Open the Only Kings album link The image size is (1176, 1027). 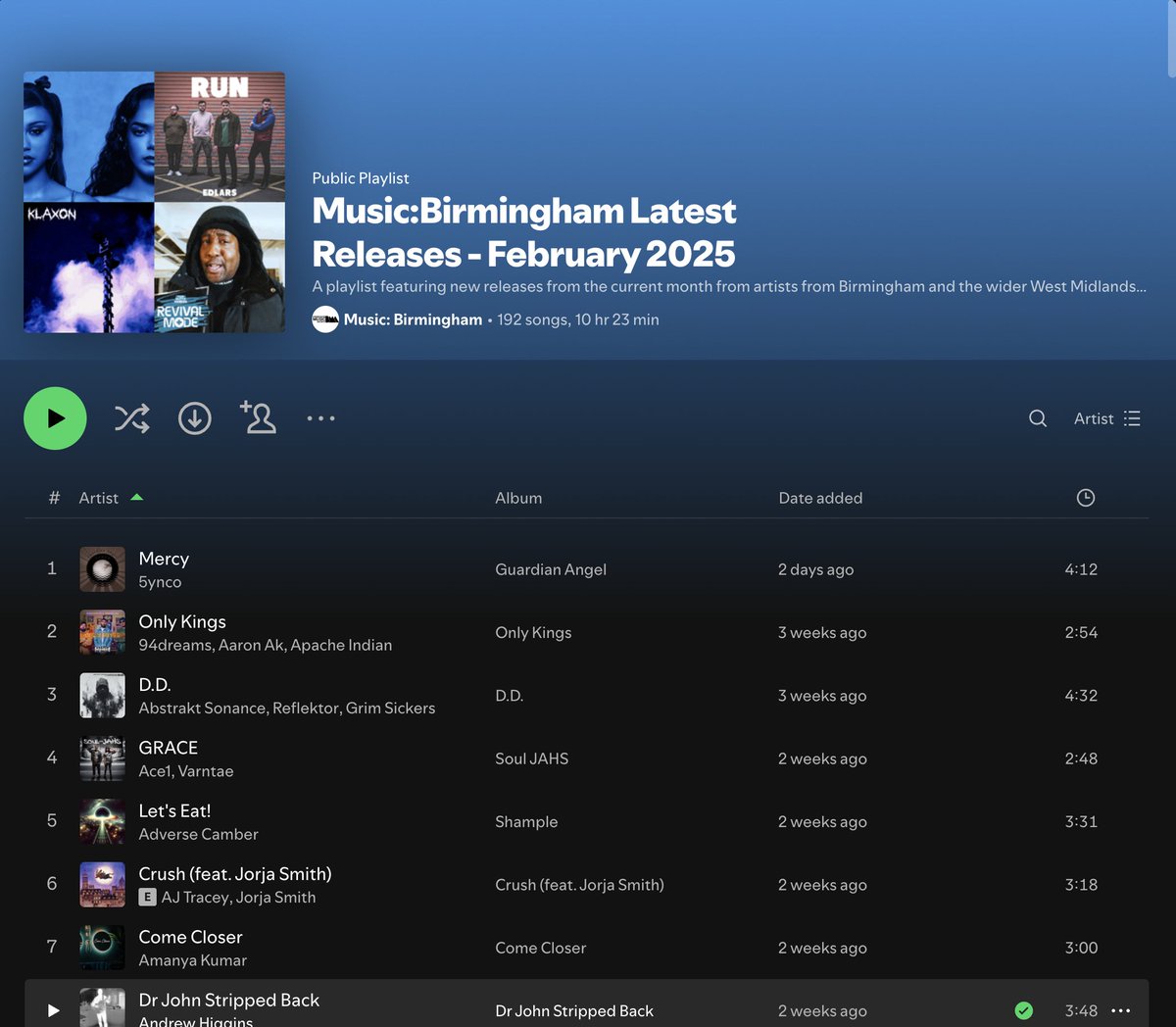pos(533,632)
